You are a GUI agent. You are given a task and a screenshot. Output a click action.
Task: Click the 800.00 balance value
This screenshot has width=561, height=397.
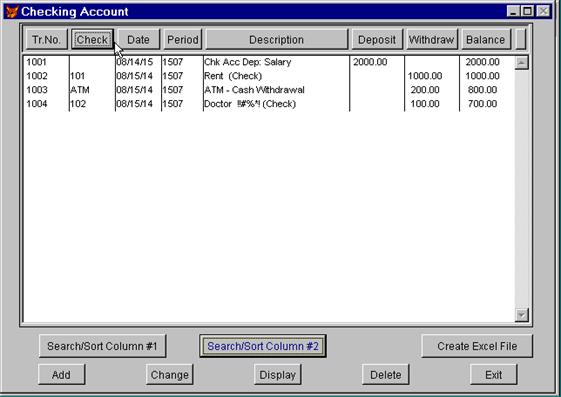coord(483,90)
